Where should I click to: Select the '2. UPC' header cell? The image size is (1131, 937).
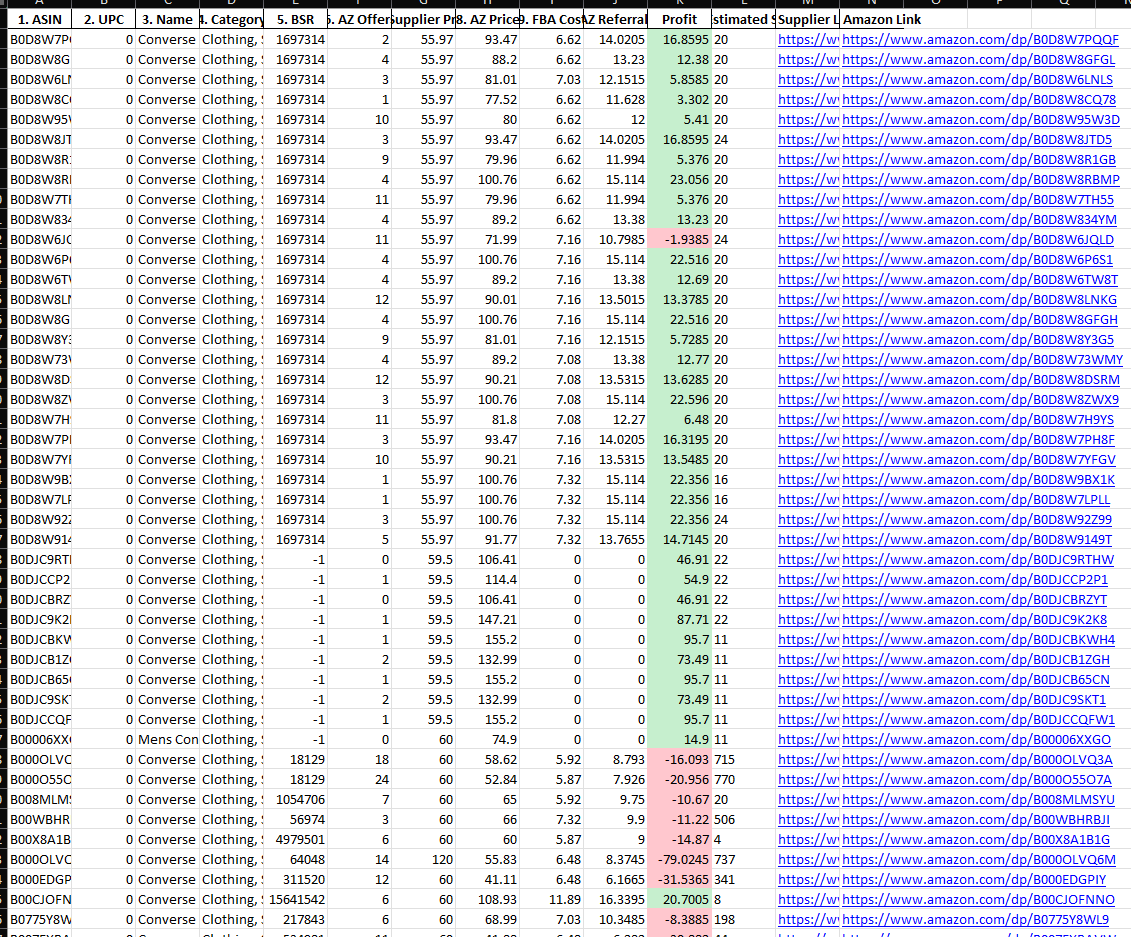(x=103, y=19)
